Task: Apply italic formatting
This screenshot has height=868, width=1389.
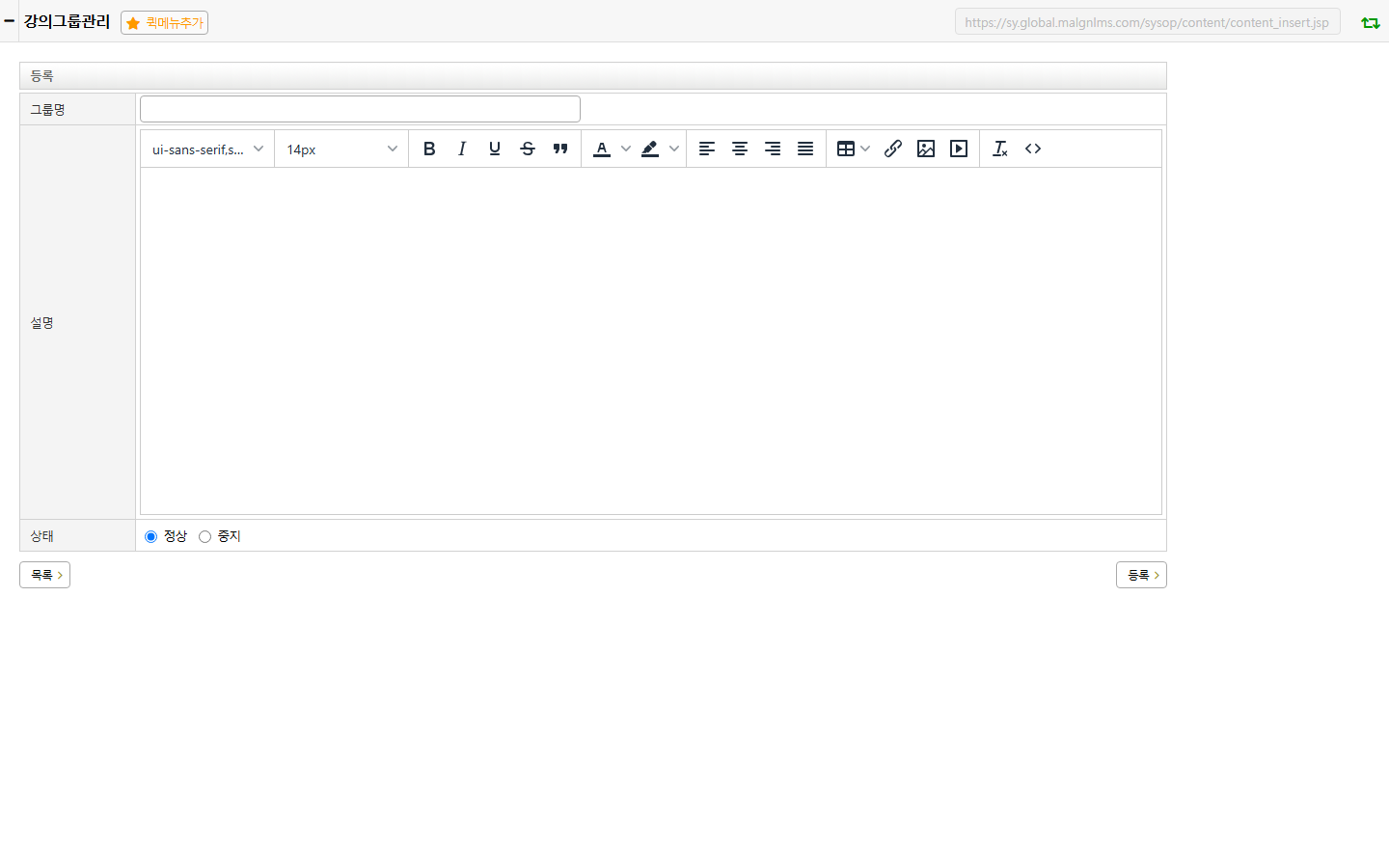Action: pos(462,149)
